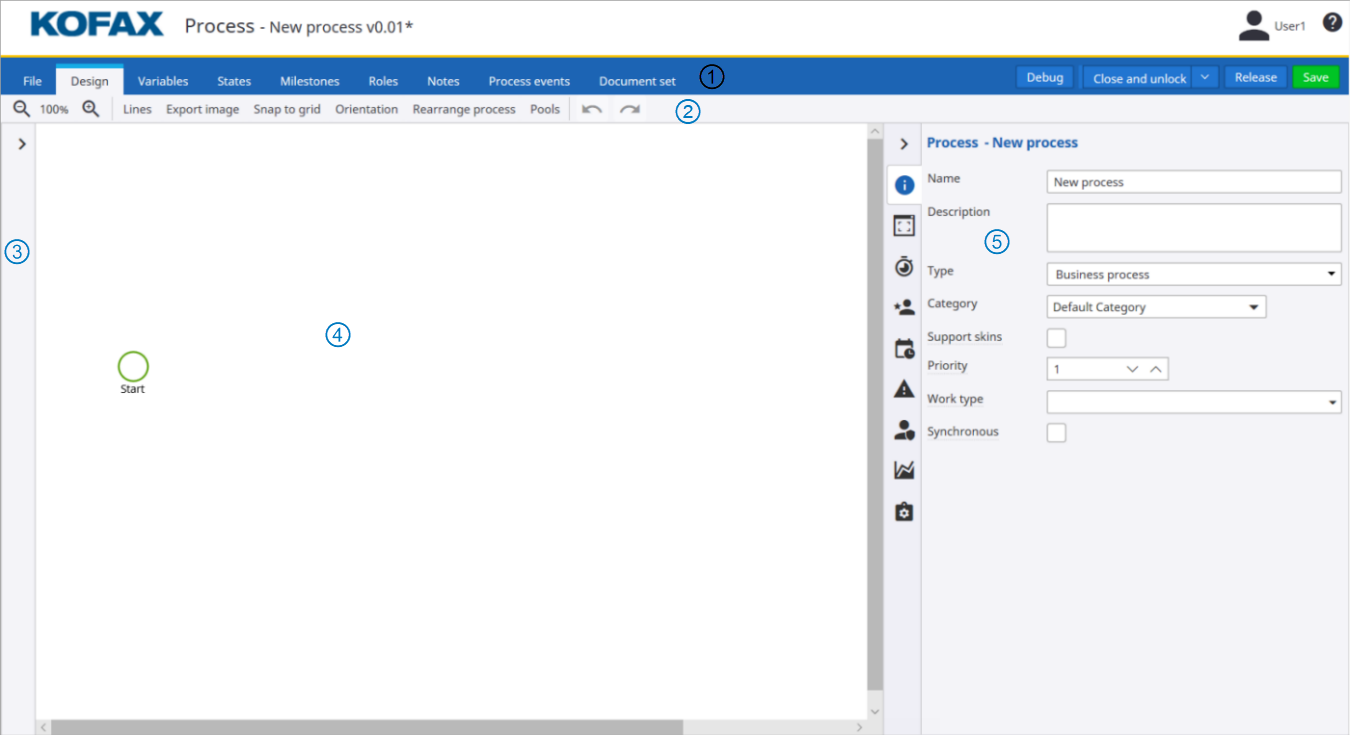Open the Milestones tab

click(x=309, y=81)
